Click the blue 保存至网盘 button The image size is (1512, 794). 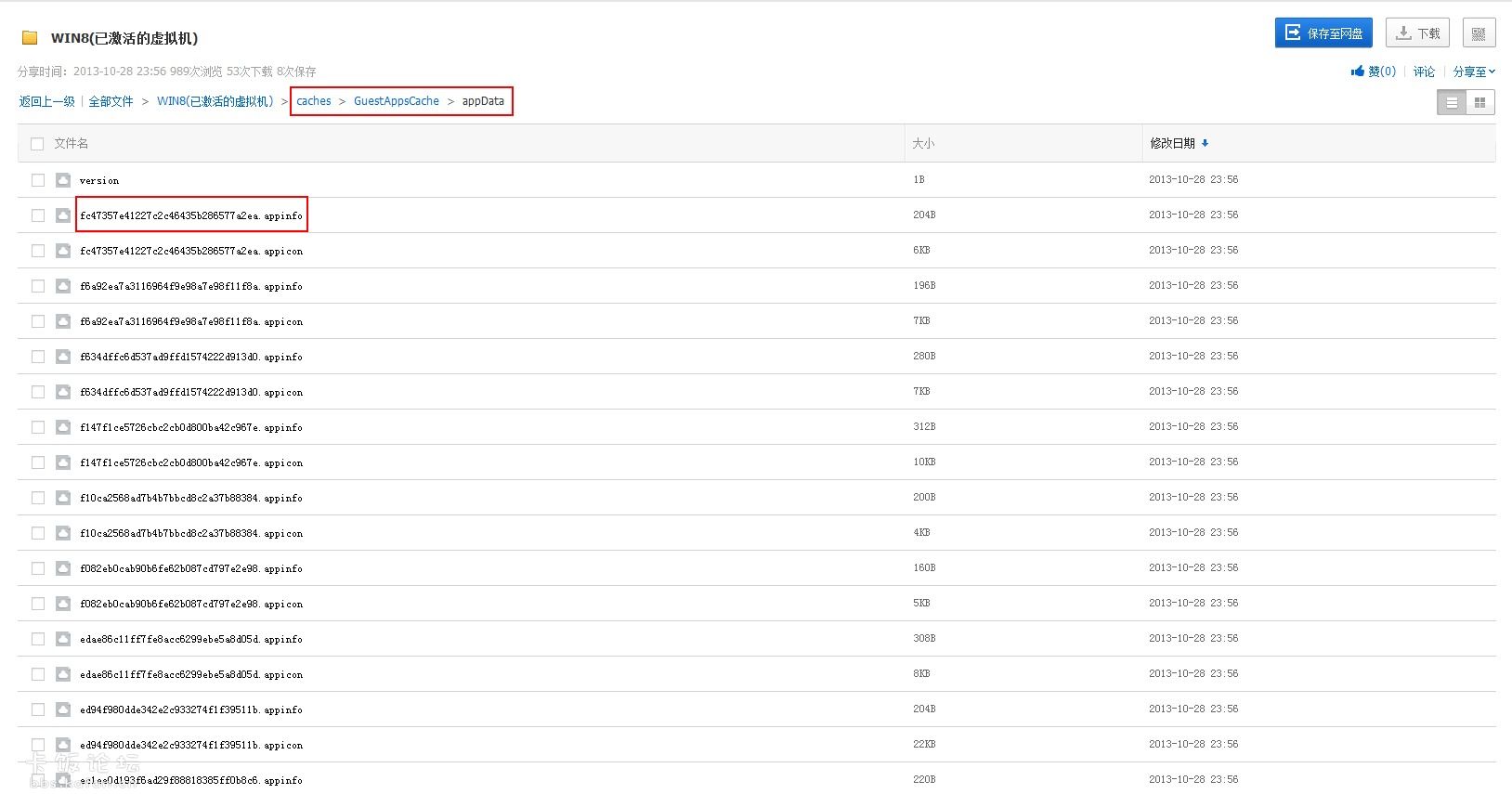1323,33
